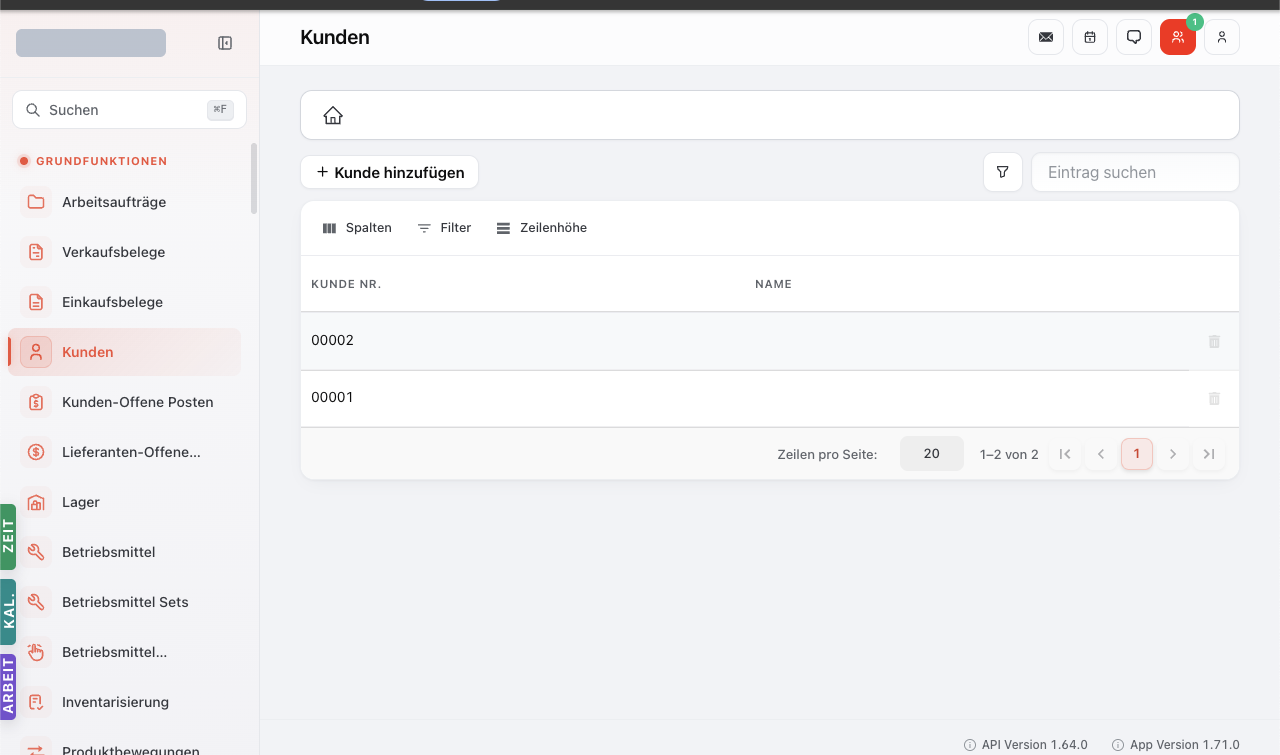Open Lager menu item

point(125,502)
